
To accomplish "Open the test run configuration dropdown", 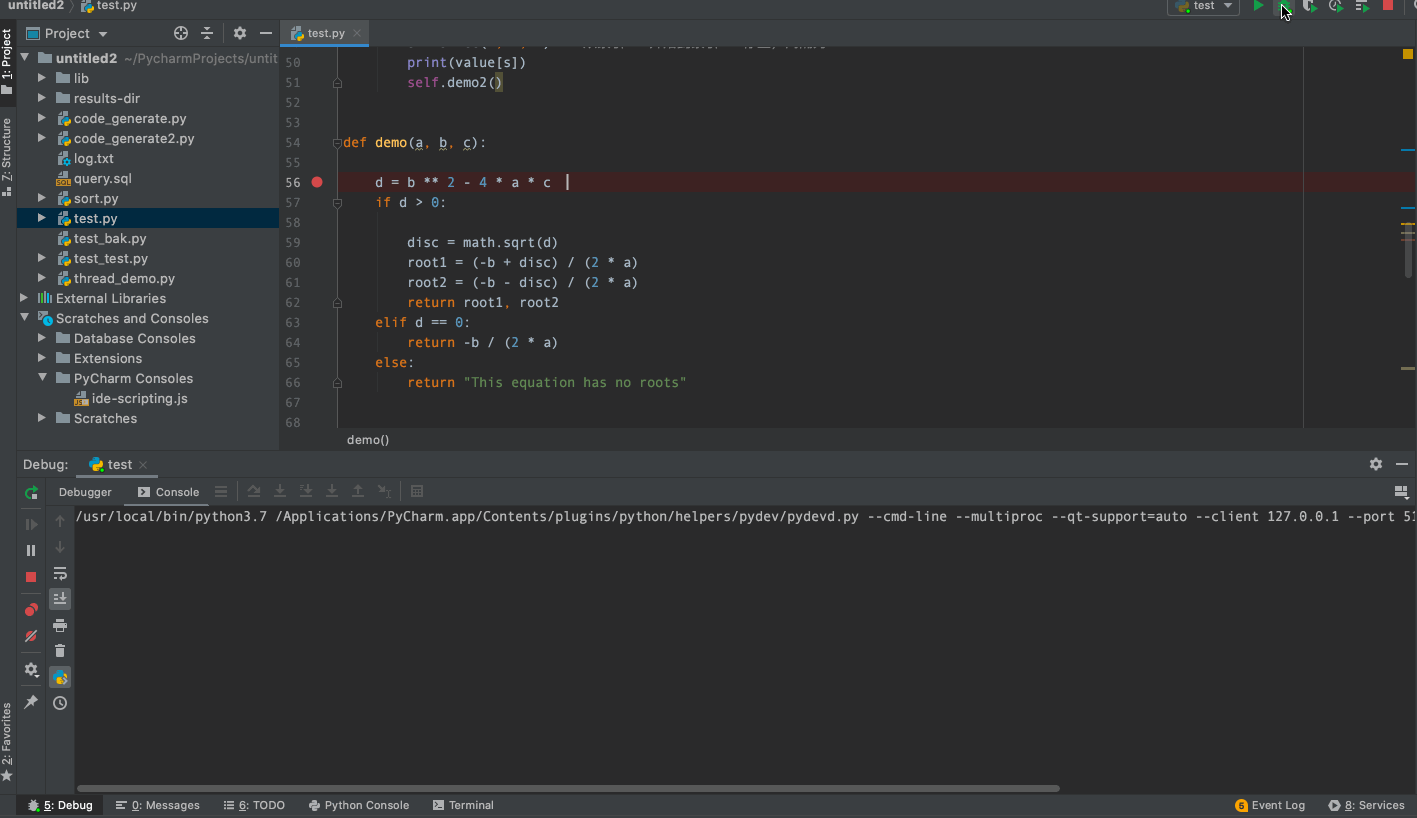I will click(x=1204, y=6).
